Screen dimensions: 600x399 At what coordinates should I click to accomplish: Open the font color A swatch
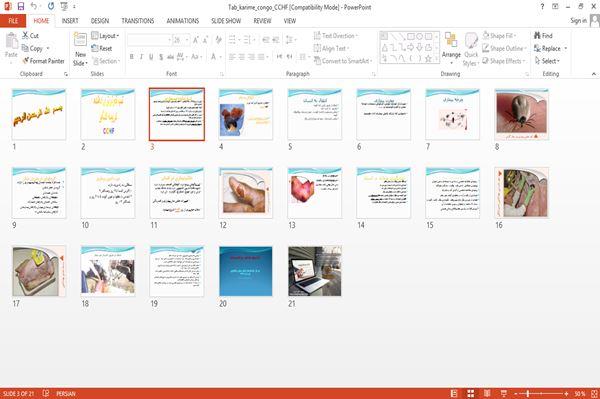[x=214, y=57]
